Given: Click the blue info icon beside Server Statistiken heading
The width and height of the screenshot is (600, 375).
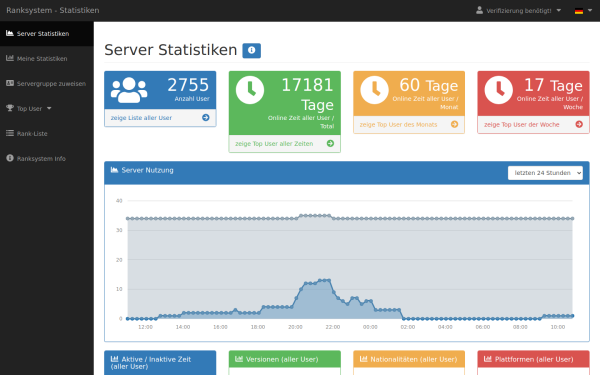Looking at the screenshot, I should pos(251,51).
